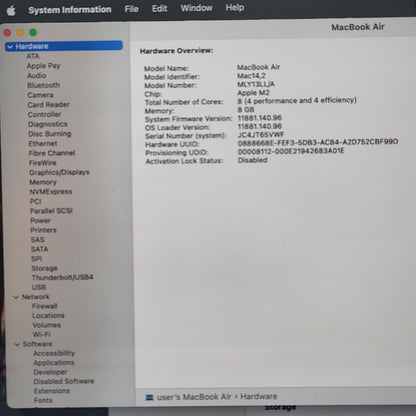Select Extensions under Software

52,391
